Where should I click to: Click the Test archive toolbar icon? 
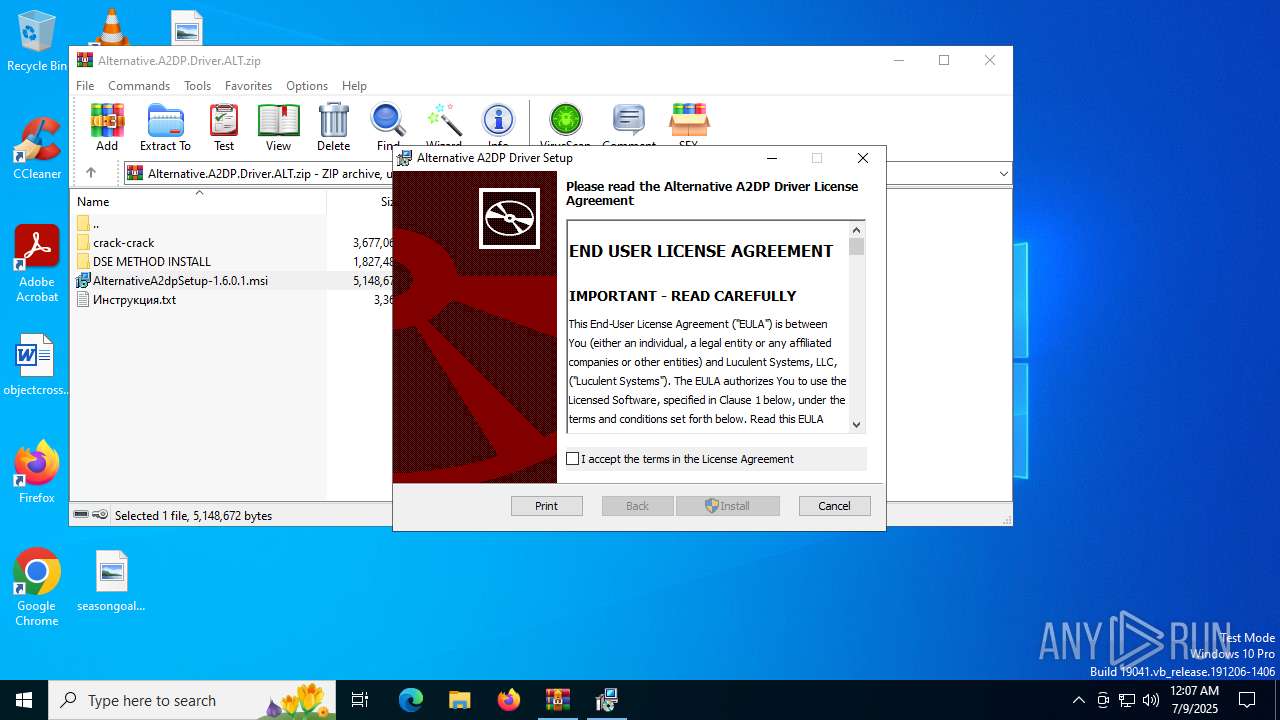click(224, 127)
